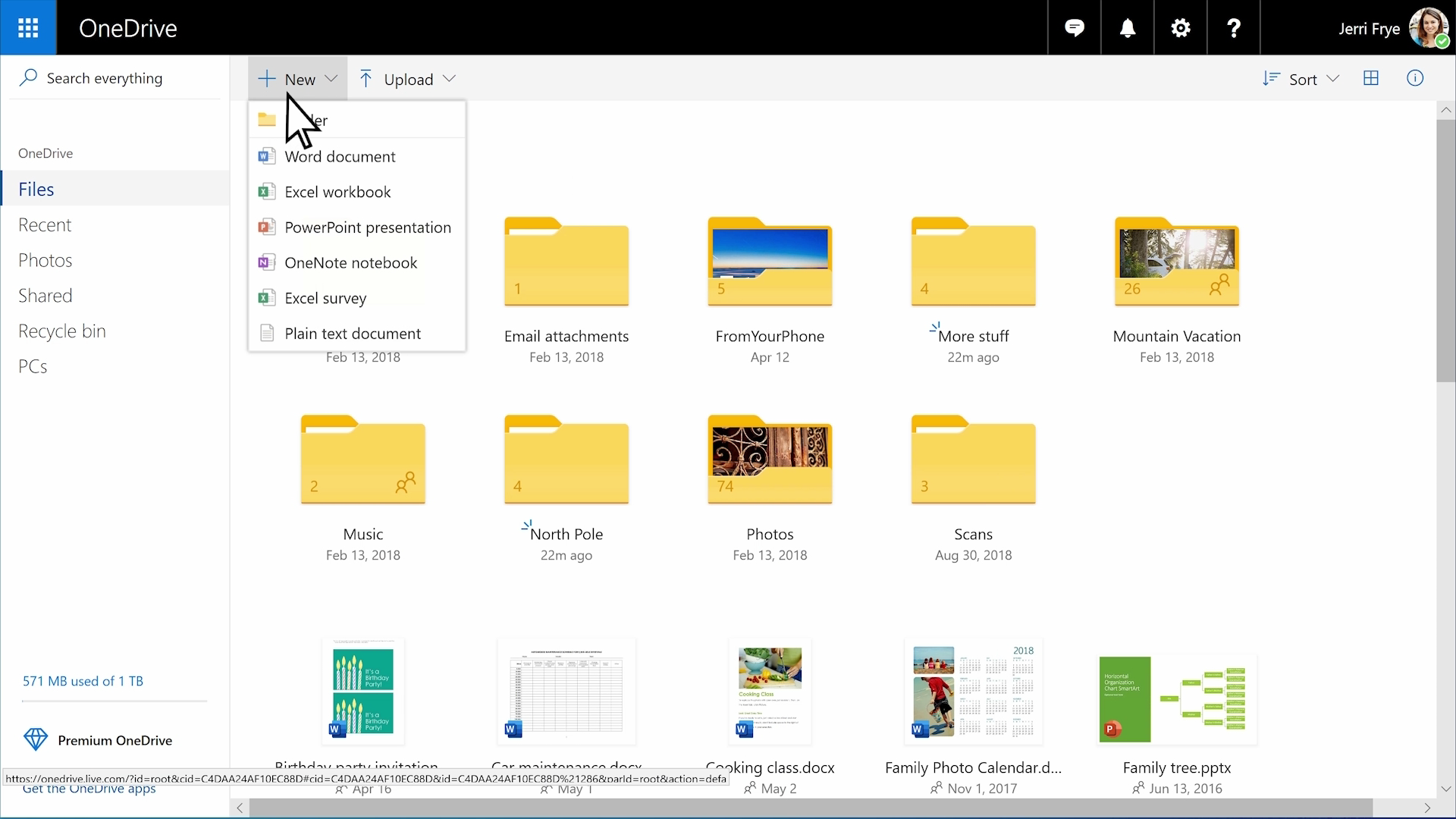Open the Birthday party invitation thumbnail
1456x819 pixels.
[x=362, y=692]
